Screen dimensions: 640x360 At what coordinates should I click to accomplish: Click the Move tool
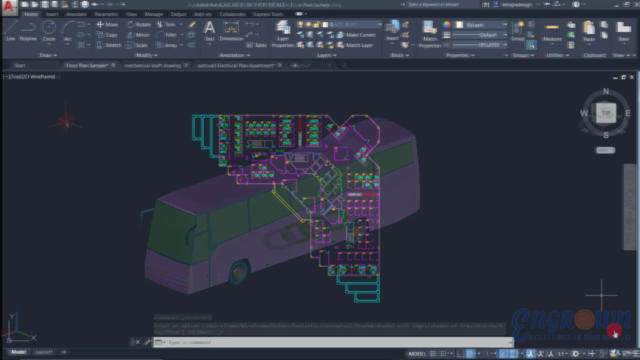[x=107, y=24]
